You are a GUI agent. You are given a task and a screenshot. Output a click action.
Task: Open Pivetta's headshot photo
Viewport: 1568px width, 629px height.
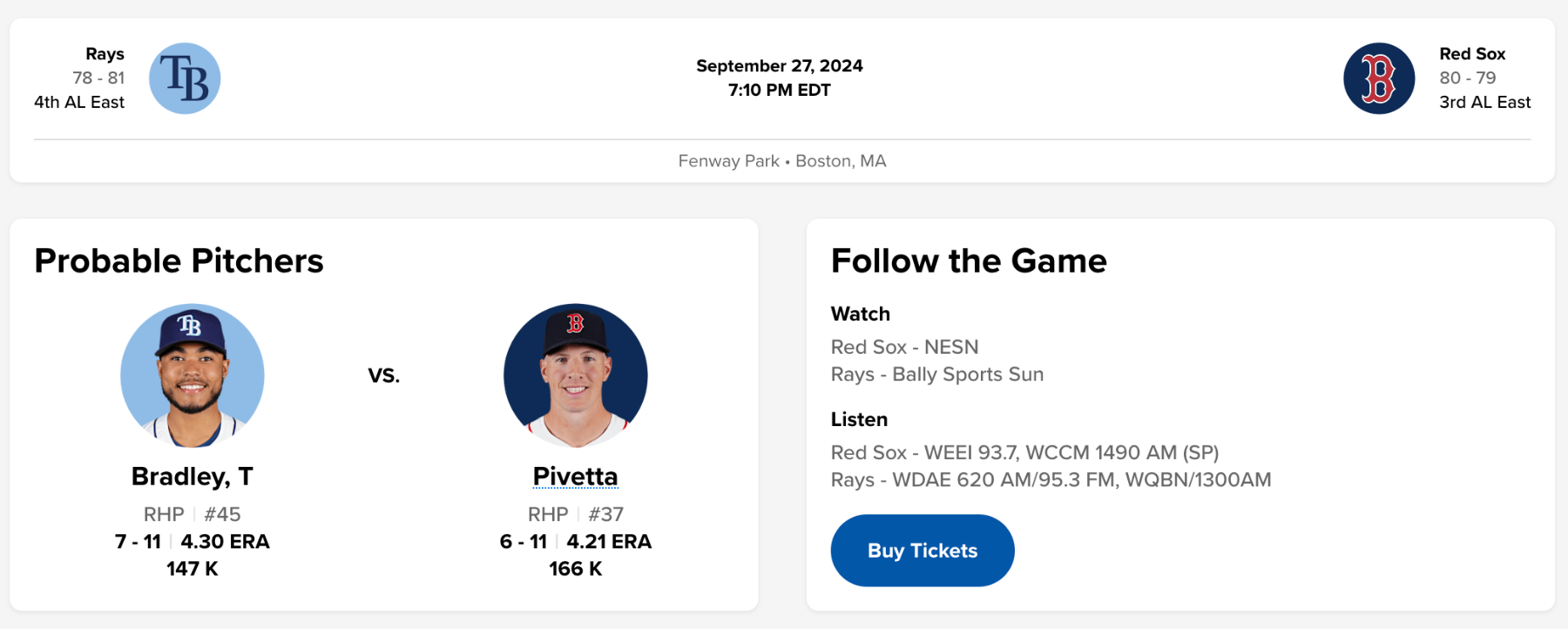[x=575, y=375]
